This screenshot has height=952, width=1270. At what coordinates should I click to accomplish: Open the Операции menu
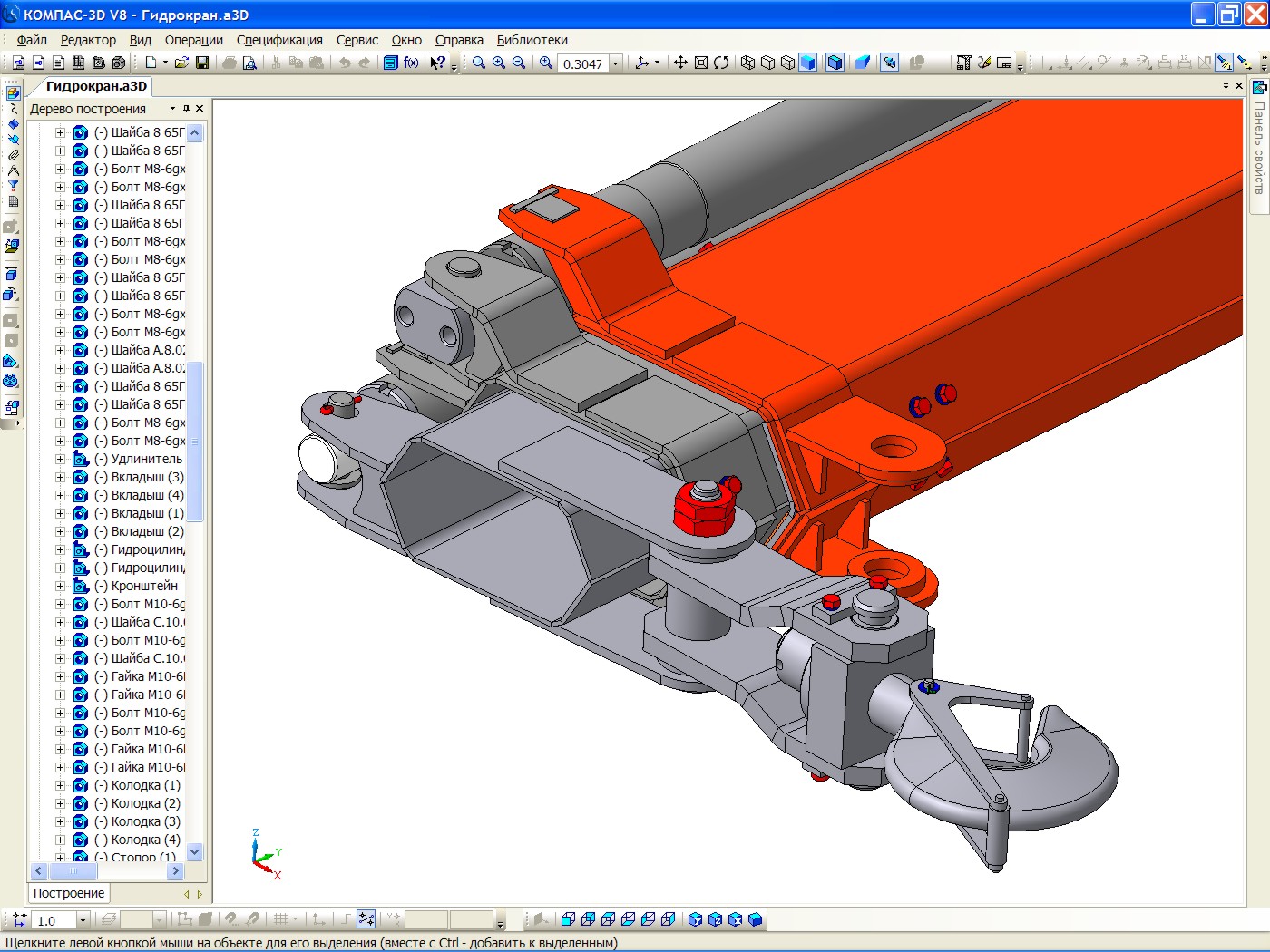pos(193,40)
